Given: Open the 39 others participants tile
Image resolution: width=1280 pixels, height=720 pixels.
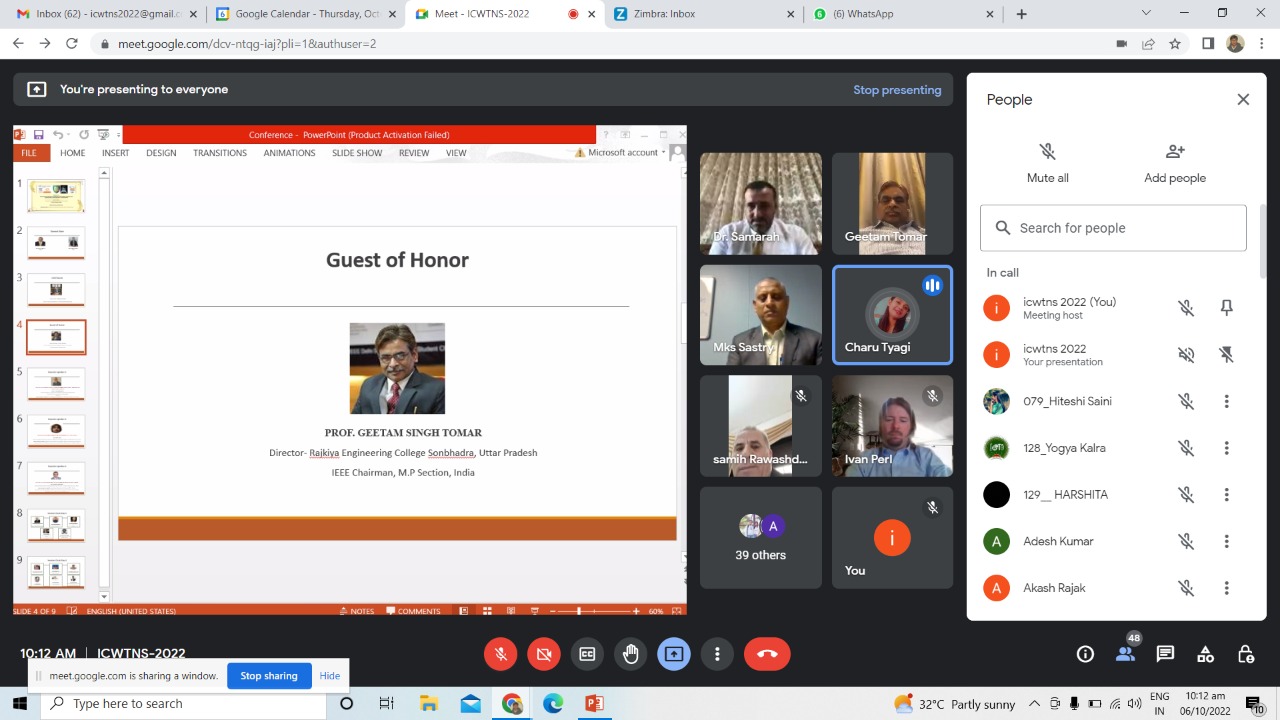Looking at the screenshot, I should 760,538.
